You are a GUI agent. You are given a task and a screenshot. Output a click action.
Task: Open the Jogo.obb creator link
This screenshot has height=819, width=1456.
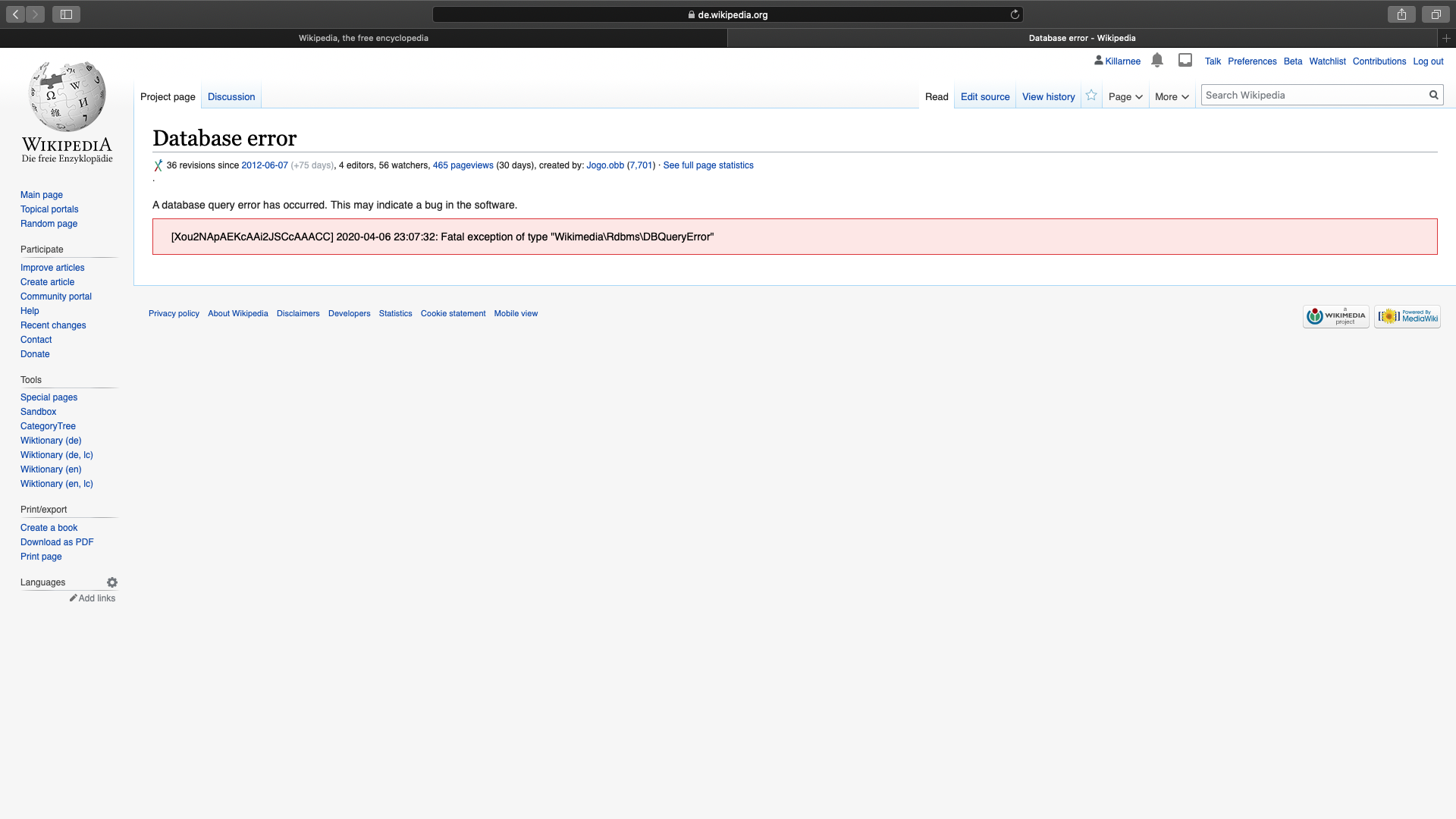coord(605,165)
